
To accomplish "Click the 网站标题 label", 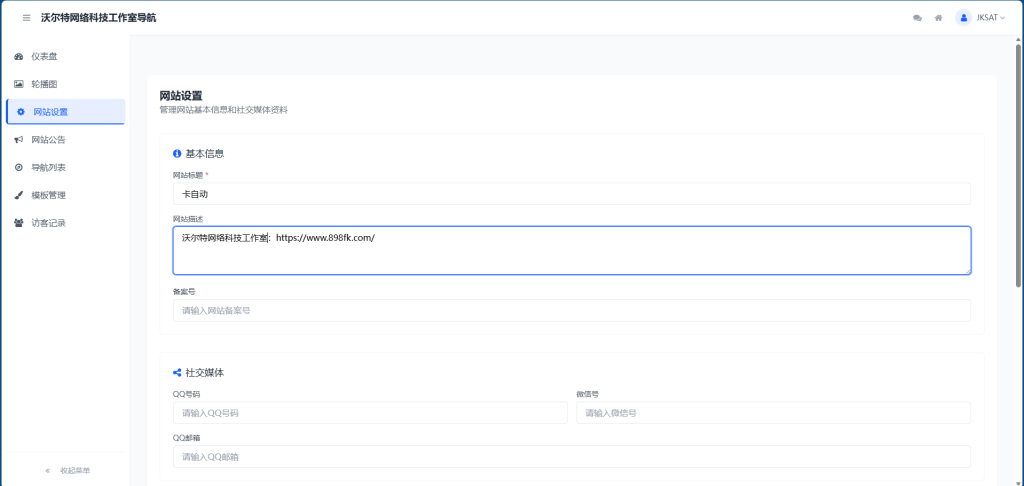I will pyautogui.click(x=188, y=175).
